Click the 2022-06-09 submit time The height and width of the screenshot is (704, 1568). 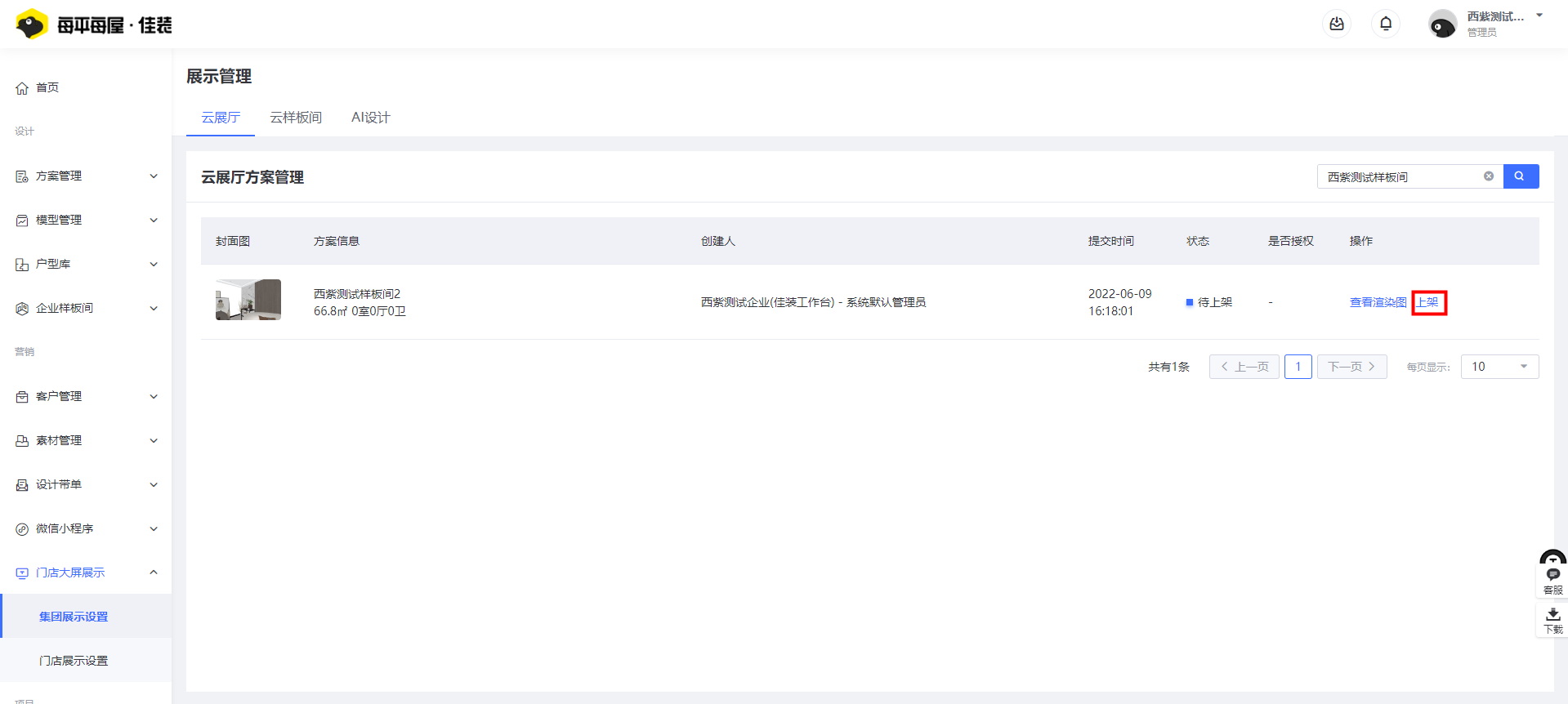pyautogui.click(x=1120, y=302)
